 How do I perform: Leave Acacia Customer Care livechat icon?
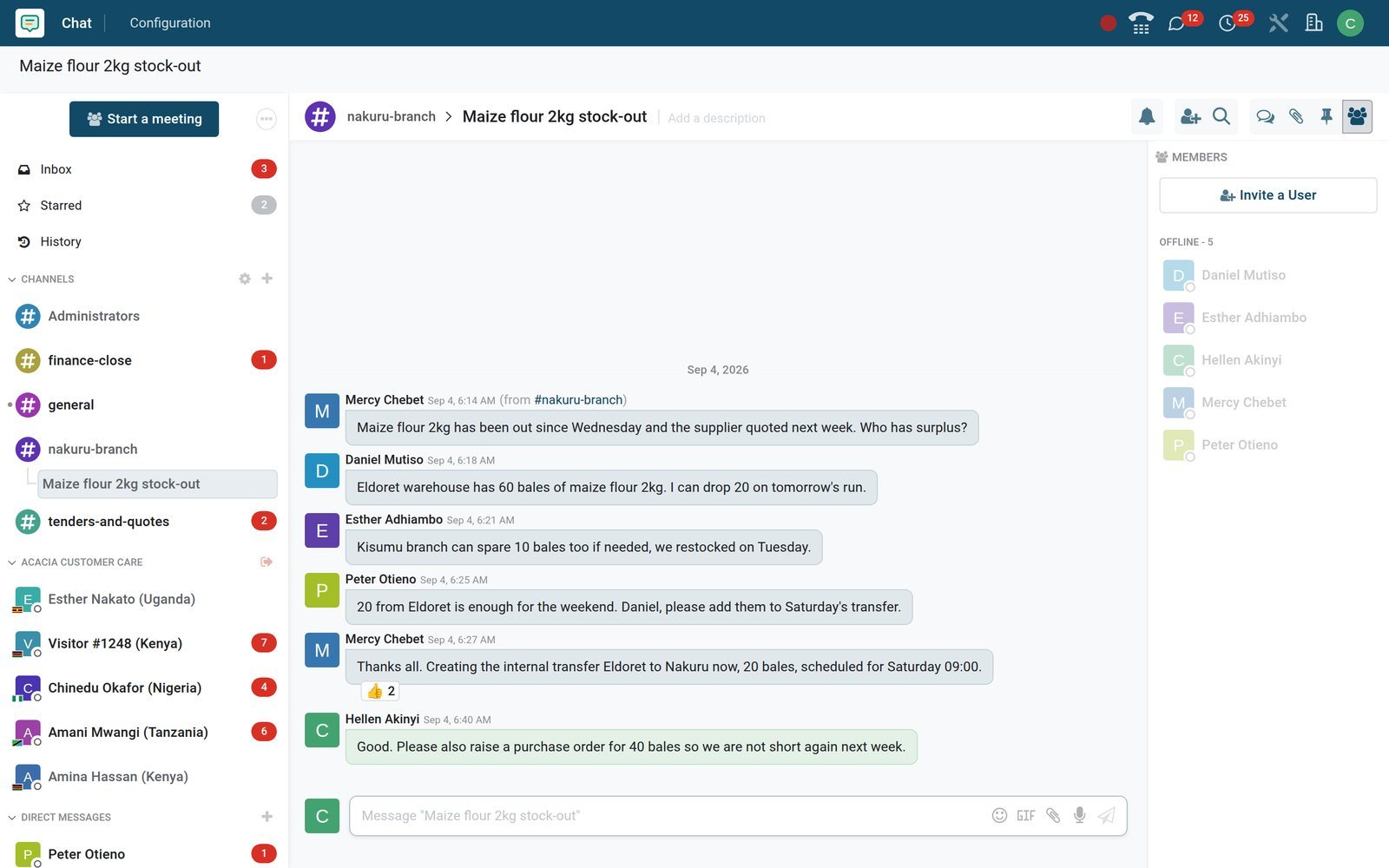[x=267, y=562]
